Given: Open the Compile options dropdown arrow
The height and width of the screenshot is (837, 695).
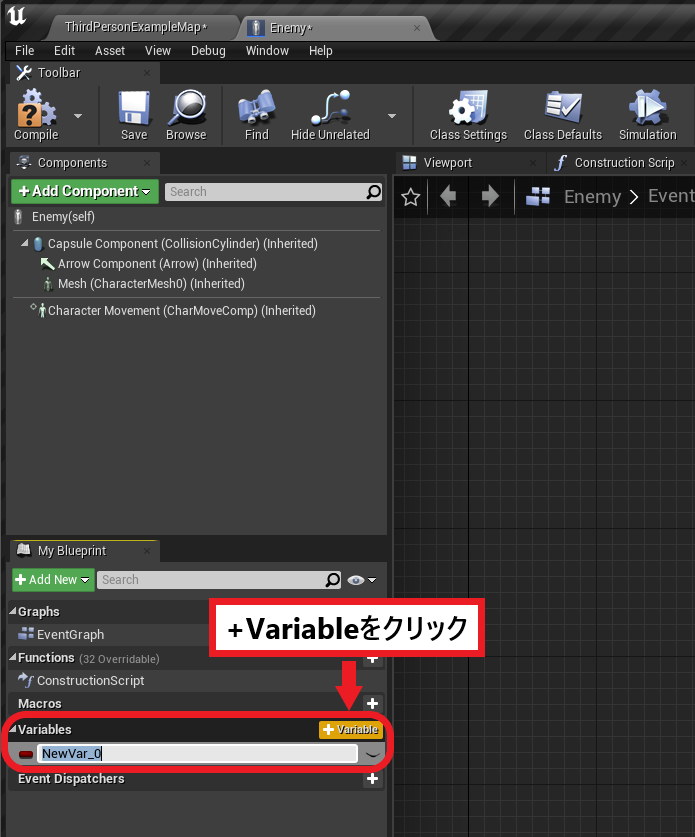Looking at the screenshot, I should 78,116.
